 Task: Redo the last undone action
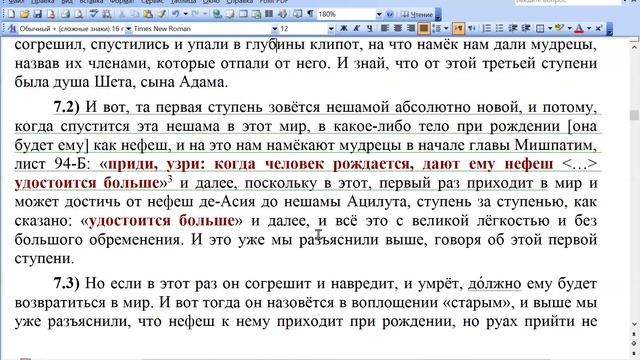(x=195, y=14)
